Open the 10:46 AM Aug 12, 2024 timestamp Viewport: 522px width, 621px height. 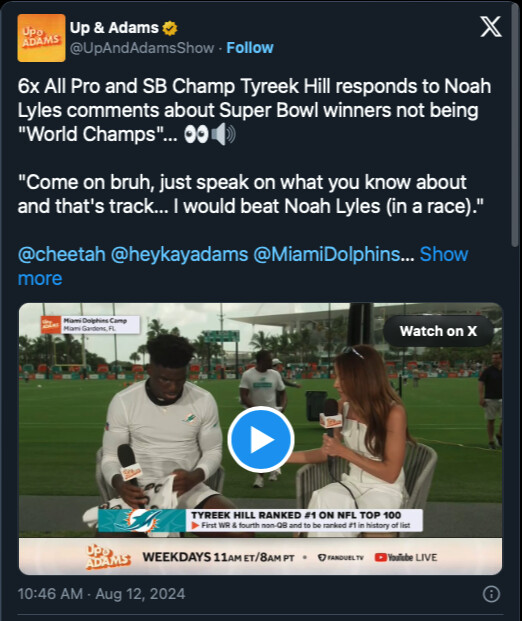pyautogui.click(x=101, y=594)
